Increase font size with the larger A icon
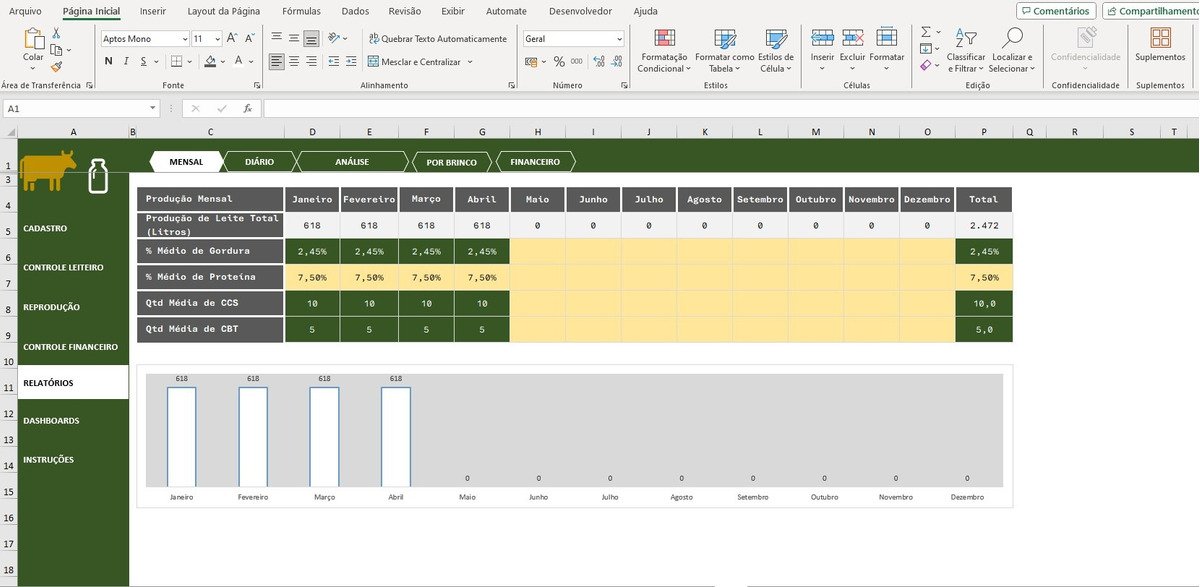 pyautogui.click(x=232, y=38)
